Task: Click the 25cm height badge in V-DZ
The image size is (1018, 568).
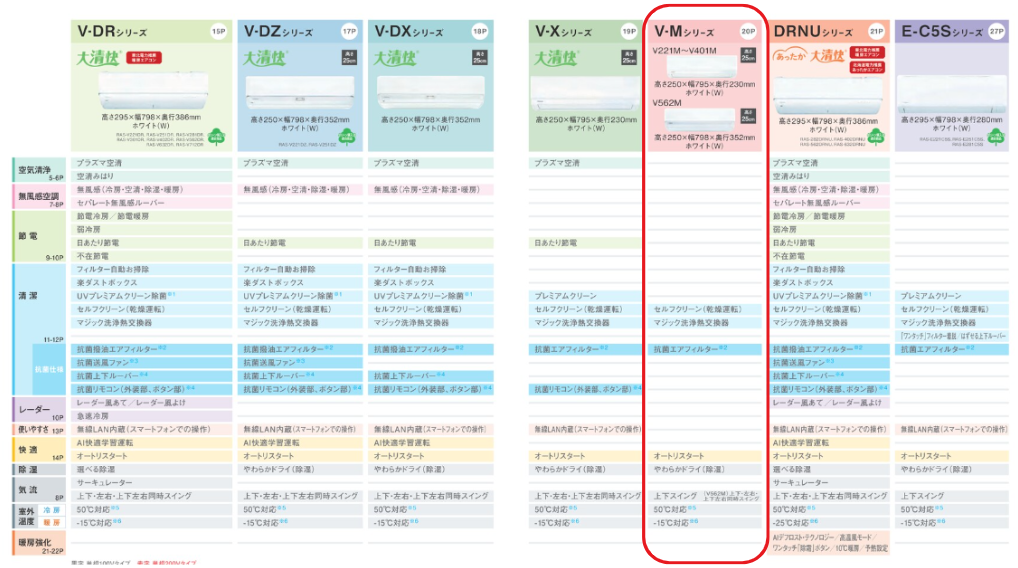Action: (349, 58)
